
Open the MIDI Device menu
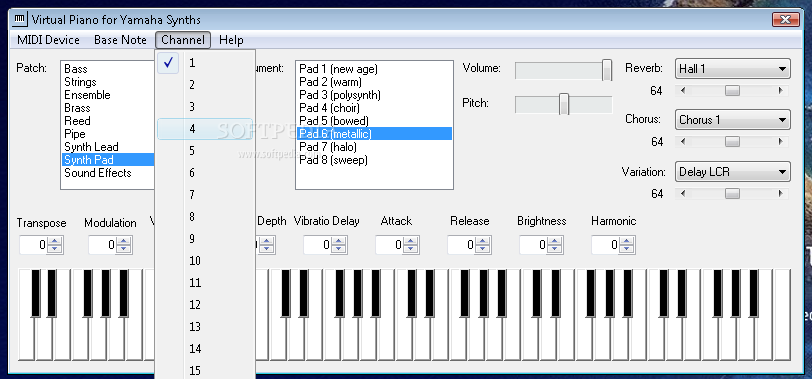click(x=48, y=40)
